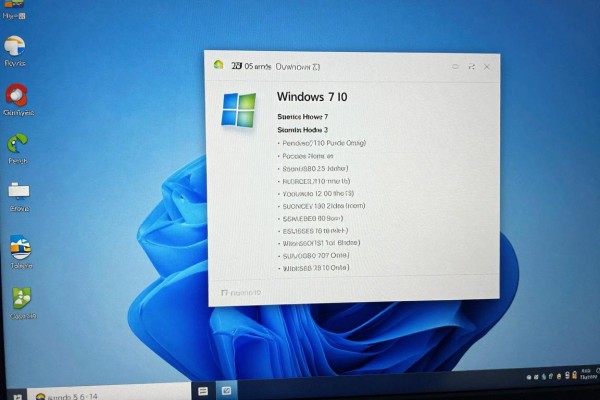Minimize the Windows info dialog

coord(455,67)
